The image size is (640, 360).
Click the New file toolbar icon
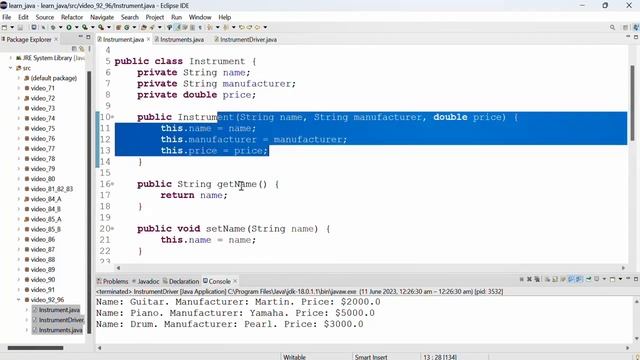point(4,27)
